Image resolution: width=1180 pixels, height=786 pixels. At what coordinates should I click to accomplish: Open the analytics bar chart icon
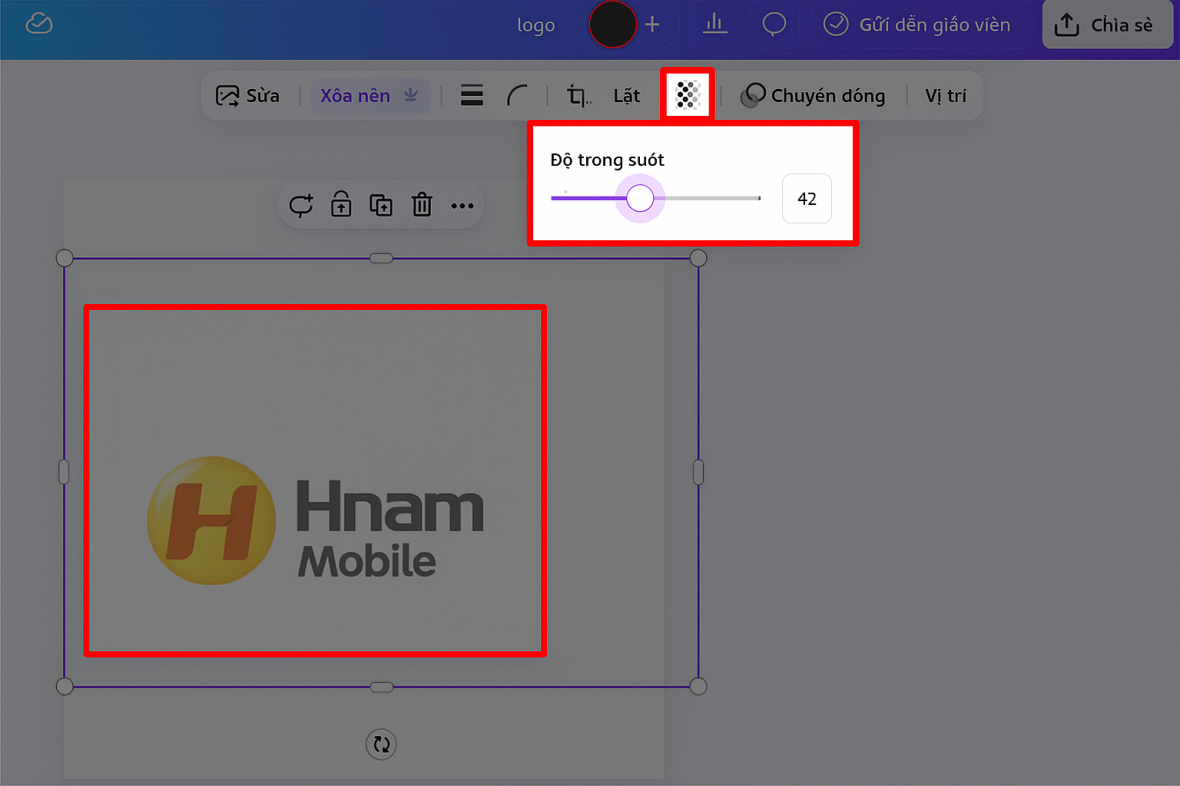(x=715, y=24)
